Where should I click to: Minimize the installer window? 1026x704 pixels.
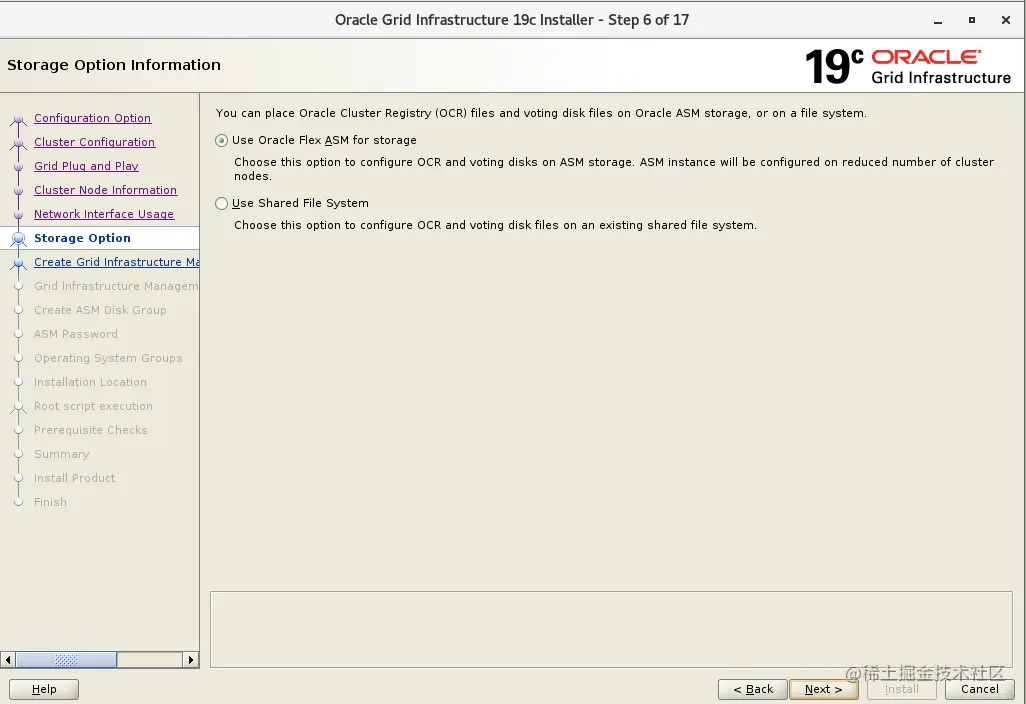tap(938, 20)
